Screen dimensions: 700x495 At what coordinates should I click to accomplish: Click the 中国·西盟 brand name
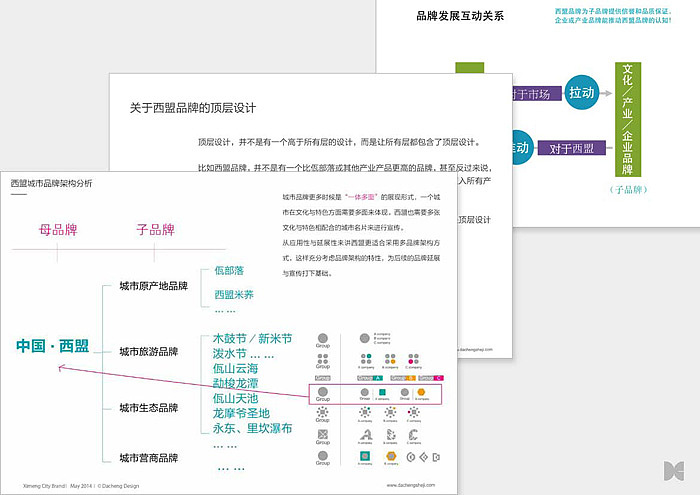click(53, 346)
